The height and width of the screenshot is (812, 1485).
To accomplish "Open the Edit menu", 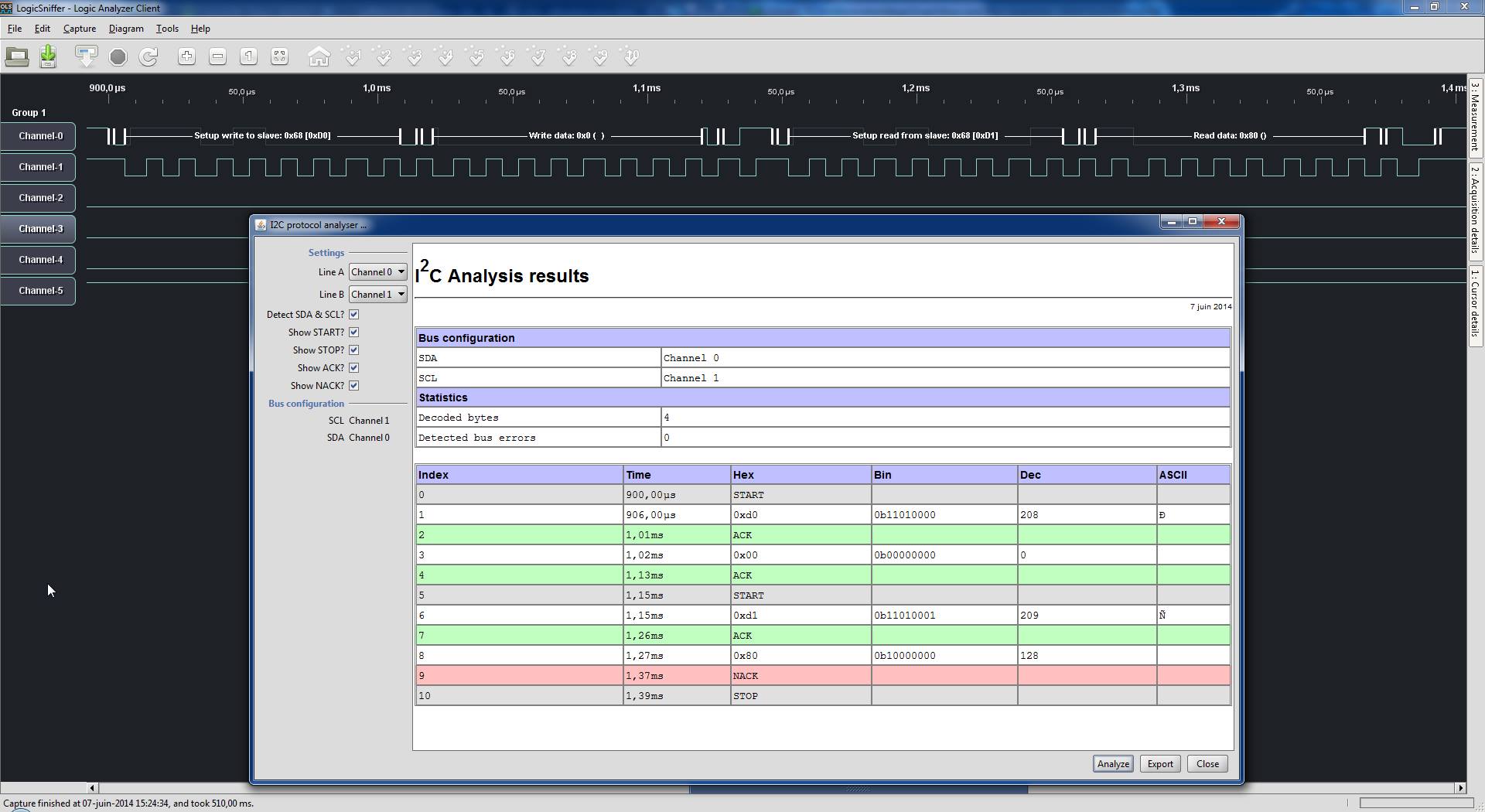I will pyautogui.click(x=43, y=29).
